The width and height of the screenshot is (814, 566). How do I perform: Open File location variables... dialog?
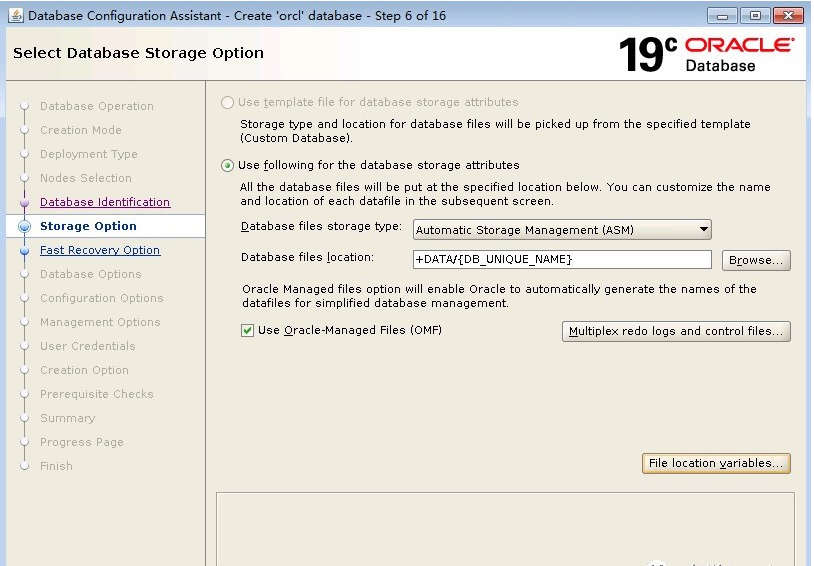(716, 463)
